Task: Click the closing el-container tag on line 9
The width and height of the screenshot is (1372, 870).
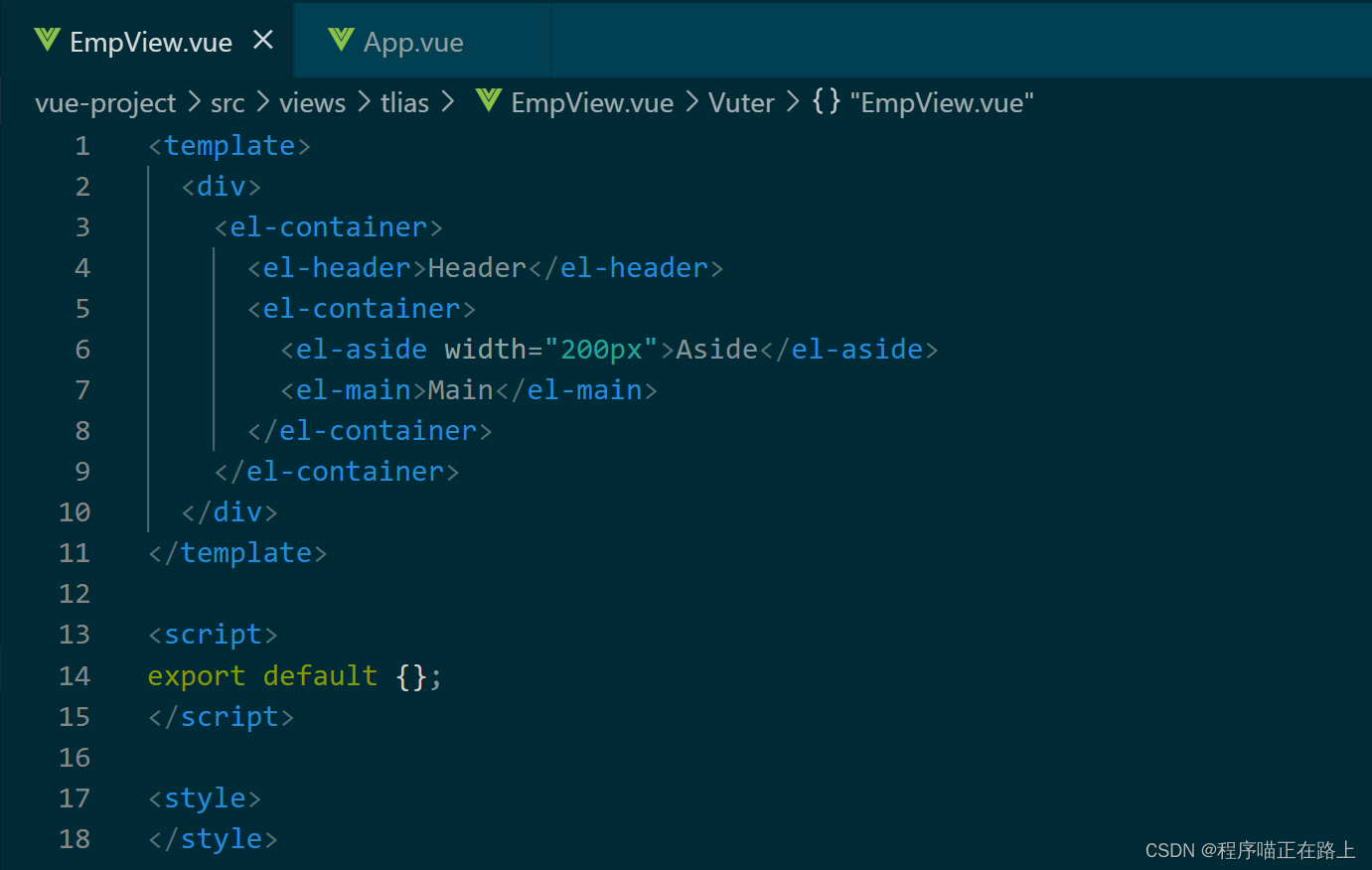Action: [337, 472]
